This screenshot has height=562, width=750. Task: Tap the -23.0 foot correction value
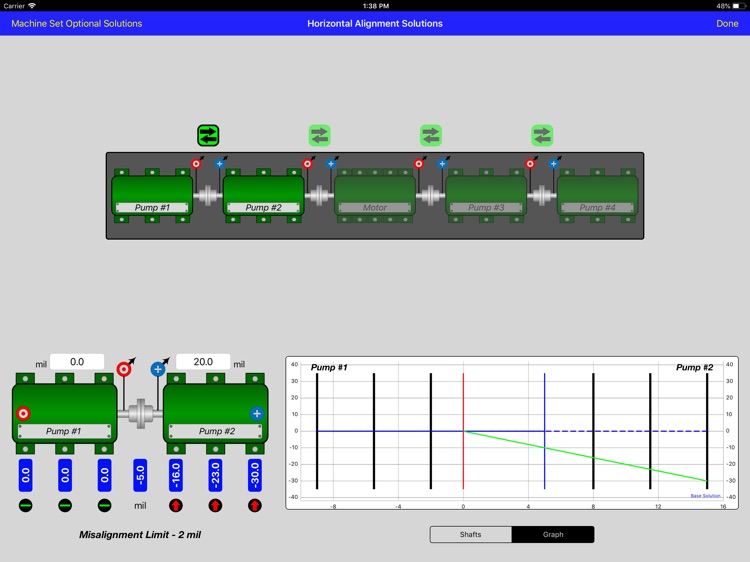215,475
